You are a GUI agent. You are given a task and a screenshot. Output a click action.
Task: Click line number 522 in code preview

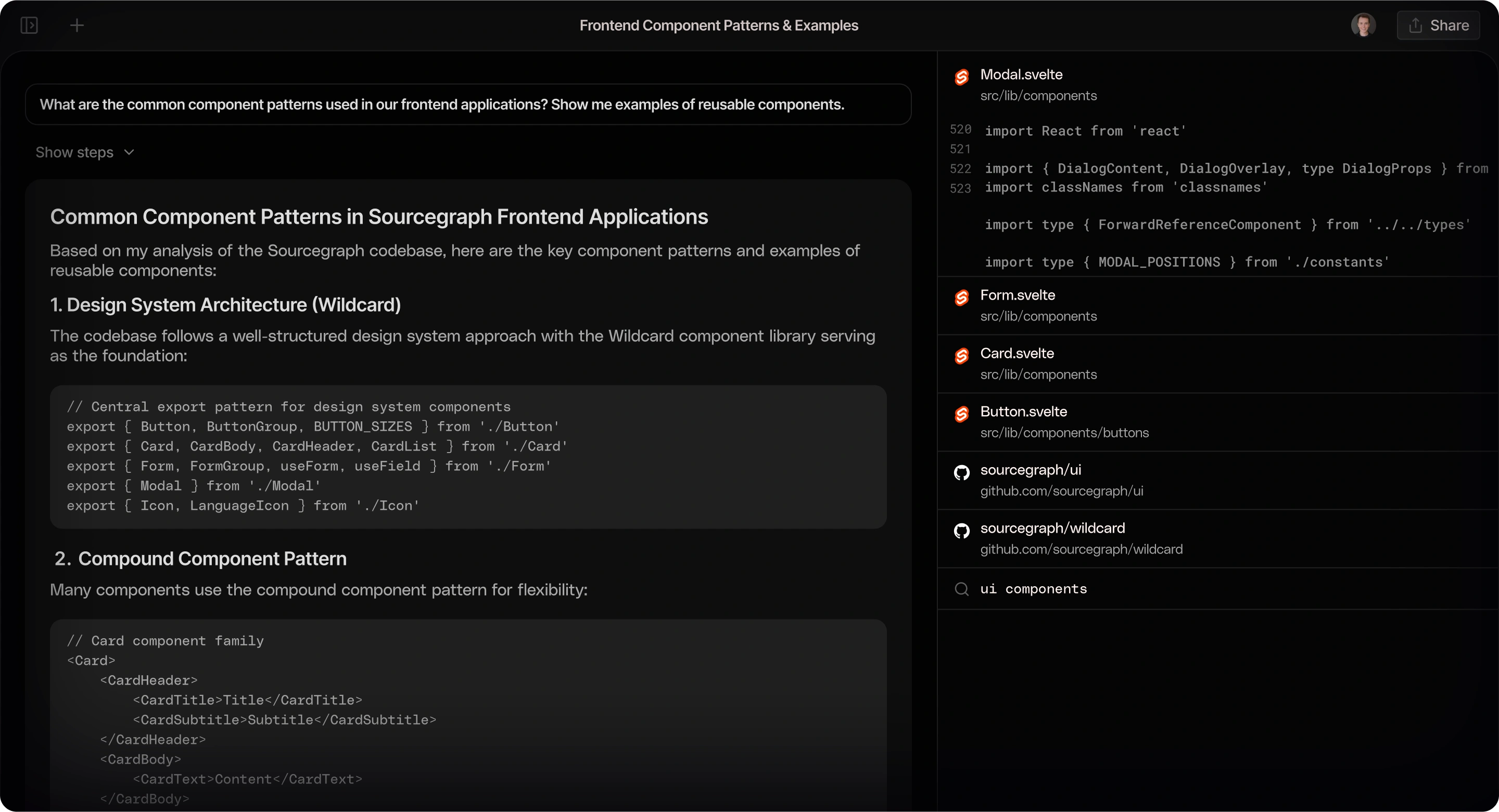click(960, 169)
